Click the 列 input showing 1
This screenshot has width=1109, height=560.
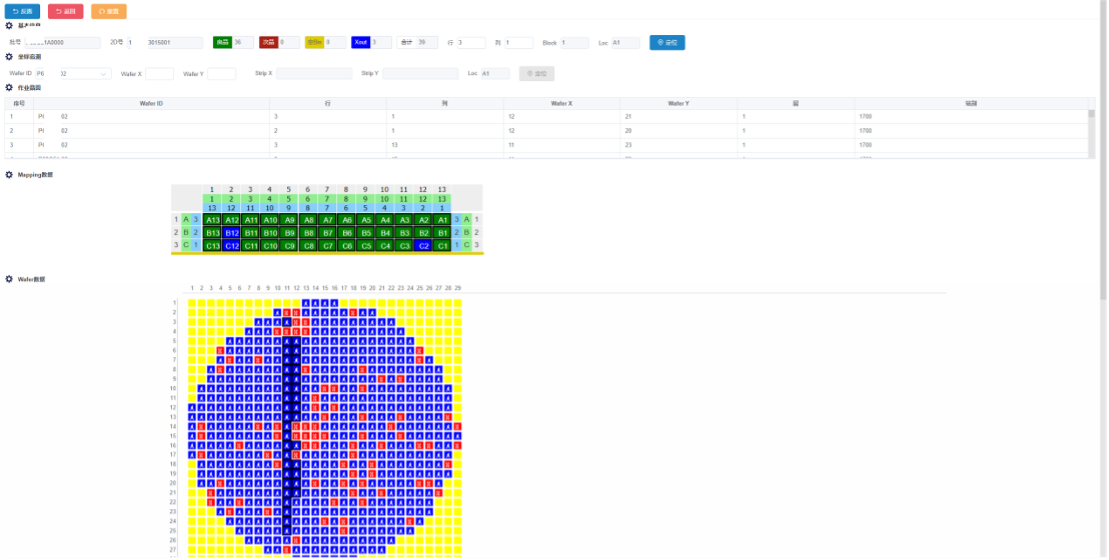(518, 42)
